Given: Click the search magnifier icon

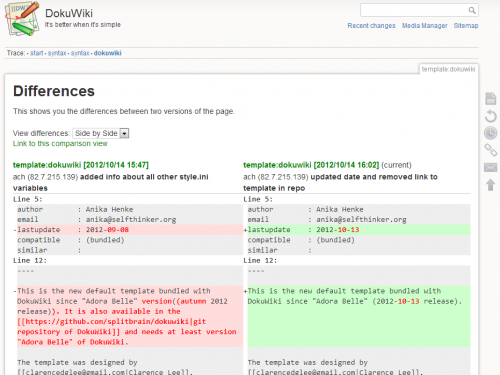Looking at the screenshot, I should [x=472, y=10].
